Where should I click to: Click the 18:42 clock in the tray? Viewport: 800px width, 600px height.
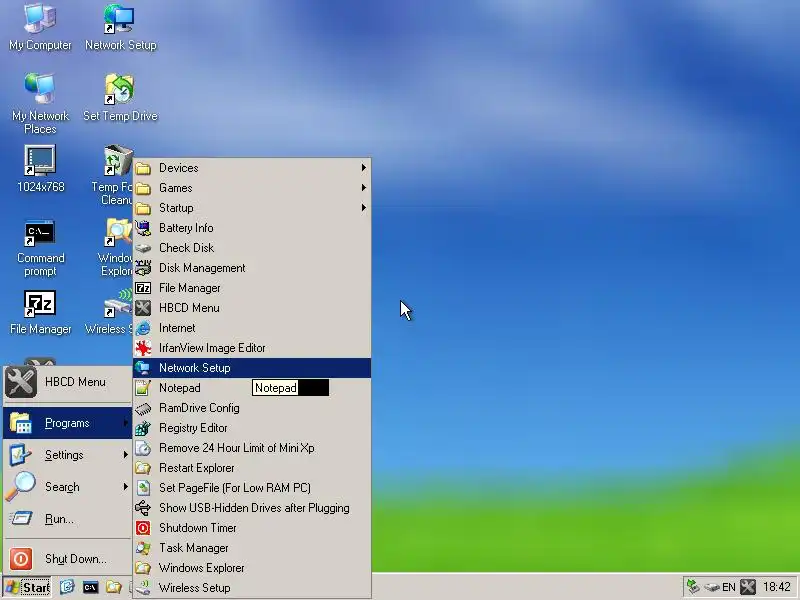(x=777, y=587)
